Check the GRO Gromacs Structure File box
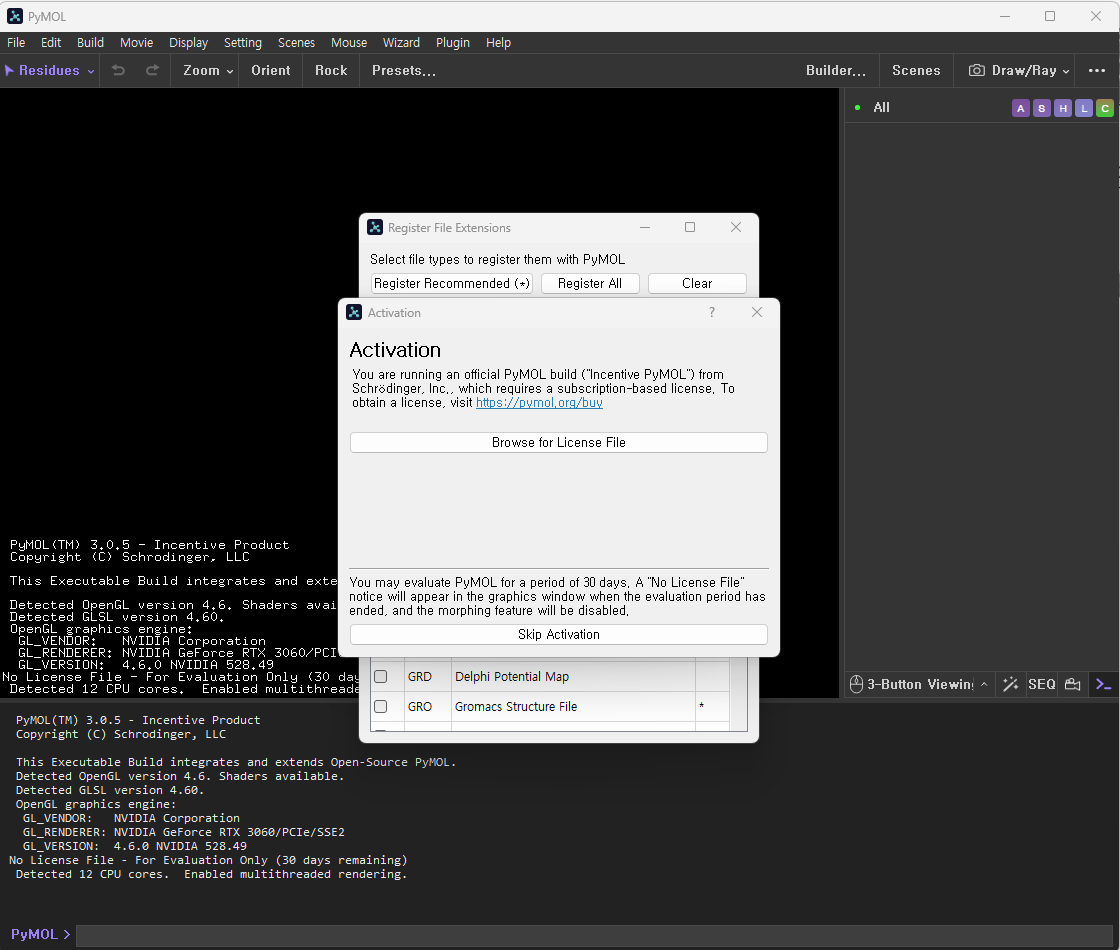Image resolution: width=1120 pixels, height=950 pixels. [x=381, y=706]
